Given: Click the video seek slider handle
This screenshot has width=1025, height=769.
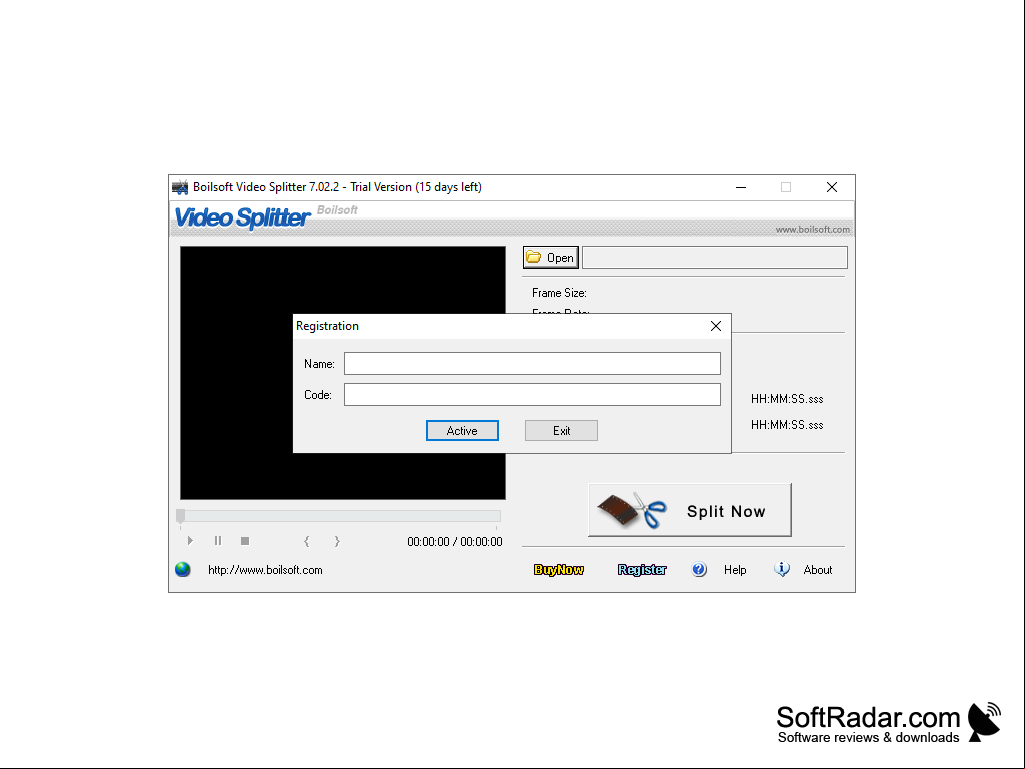Looking at the screenshot, I should (x=180, y=516).
